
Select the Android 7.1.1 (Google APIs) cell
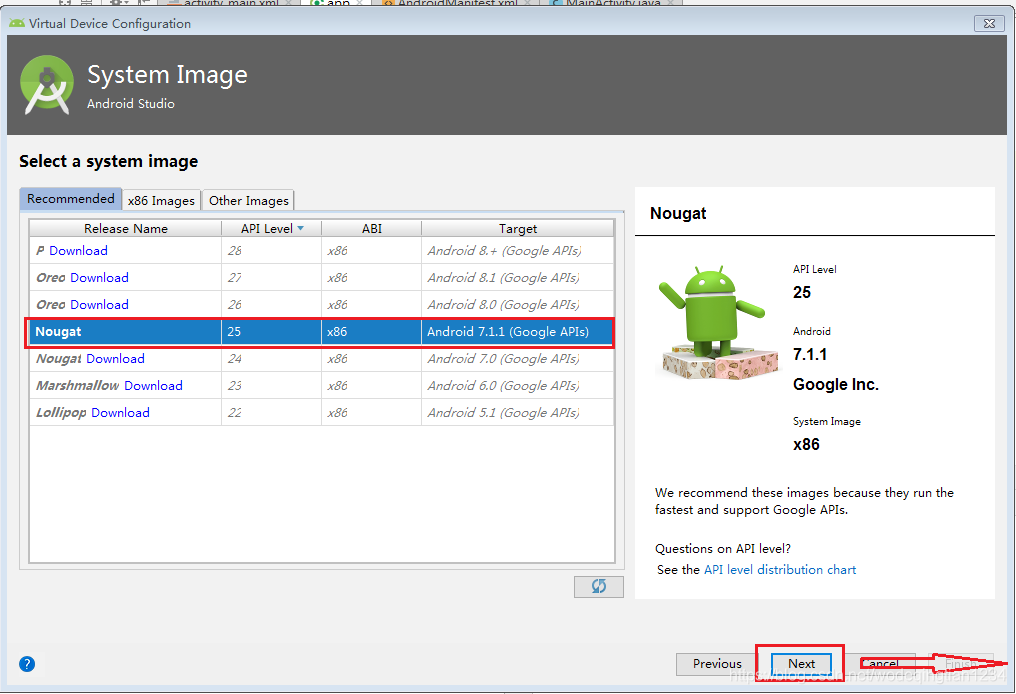pos(518,332)
